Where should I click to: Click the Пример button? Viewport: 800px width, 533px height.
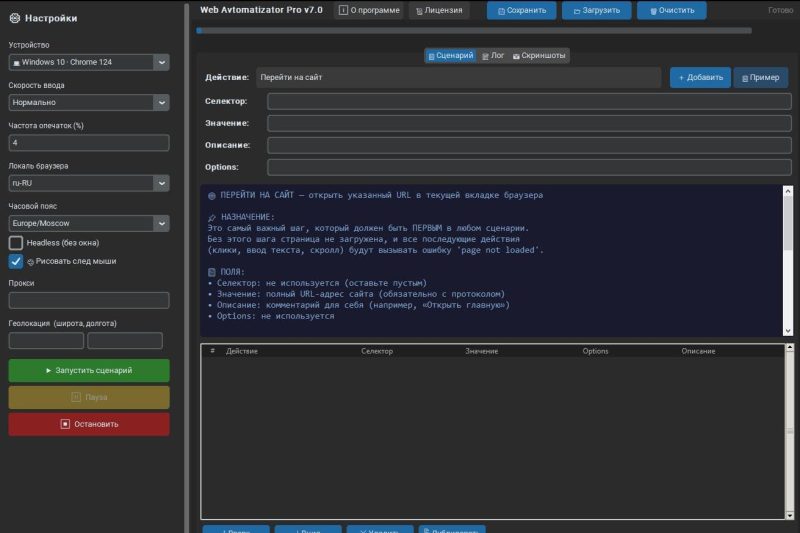[x=760, y=78]
